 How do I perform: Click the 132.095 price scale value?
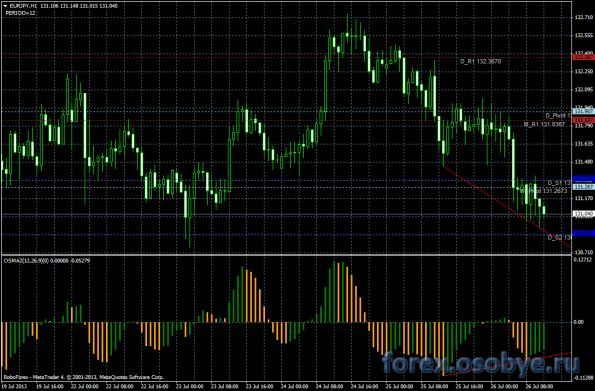click(583, 90)
